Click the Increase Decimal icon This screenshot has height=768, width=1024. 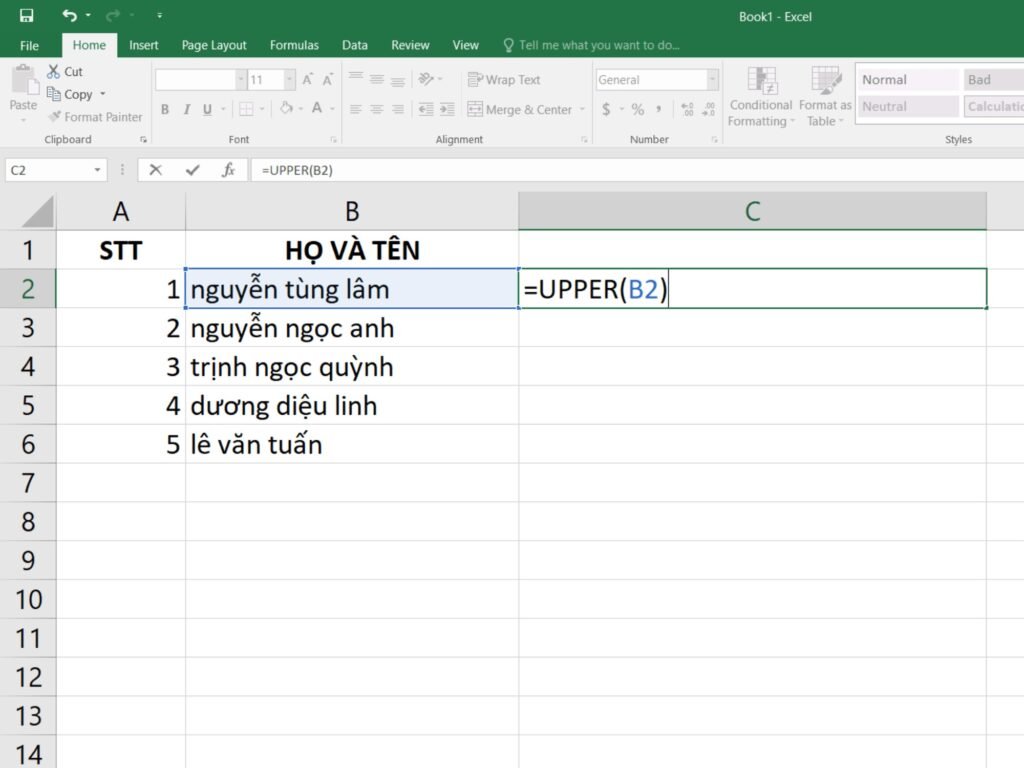pos(687,109)
